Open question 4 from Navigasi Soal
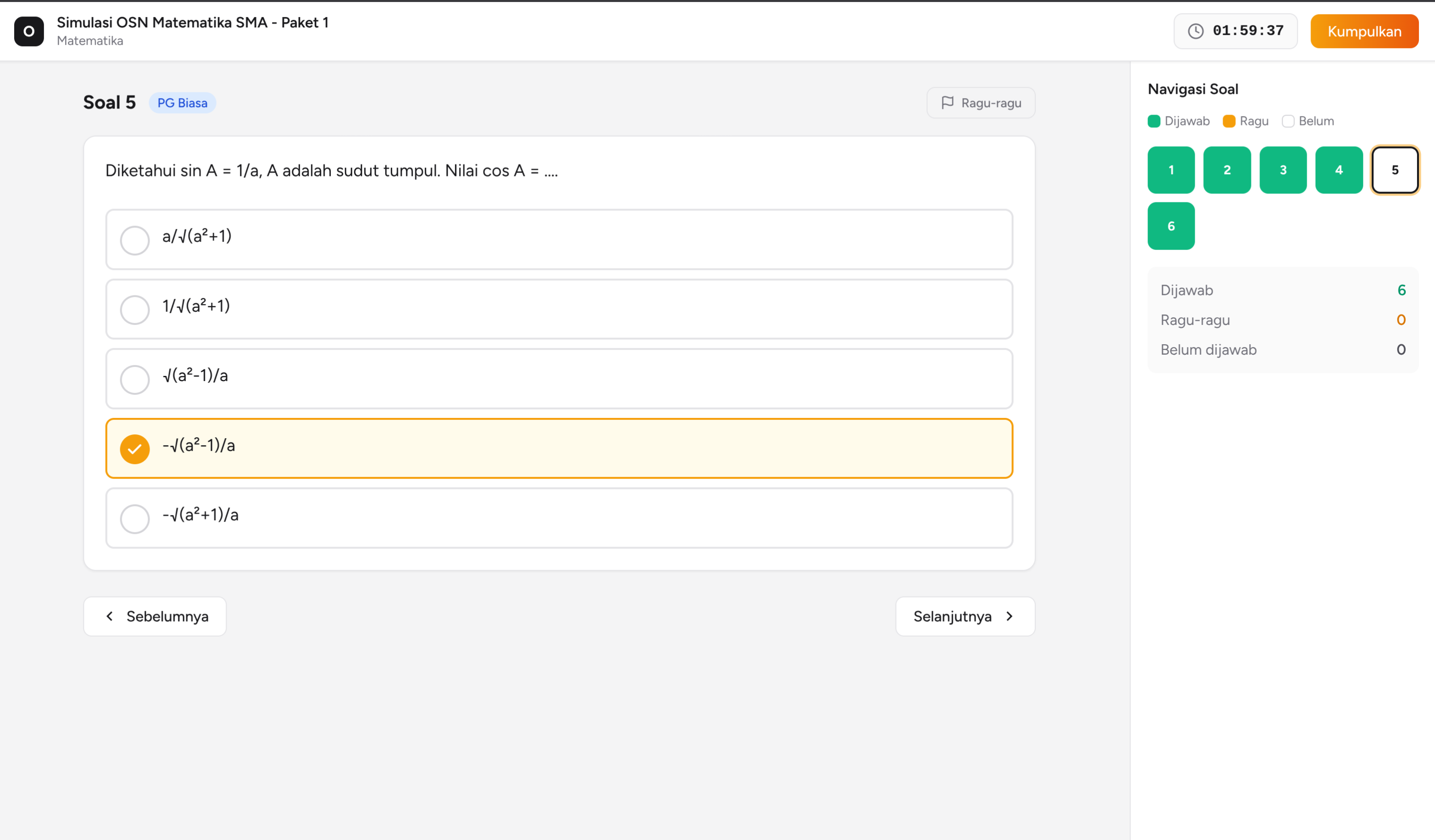The height and width of the screenshot is (840, 1435). click(1339, 170)
